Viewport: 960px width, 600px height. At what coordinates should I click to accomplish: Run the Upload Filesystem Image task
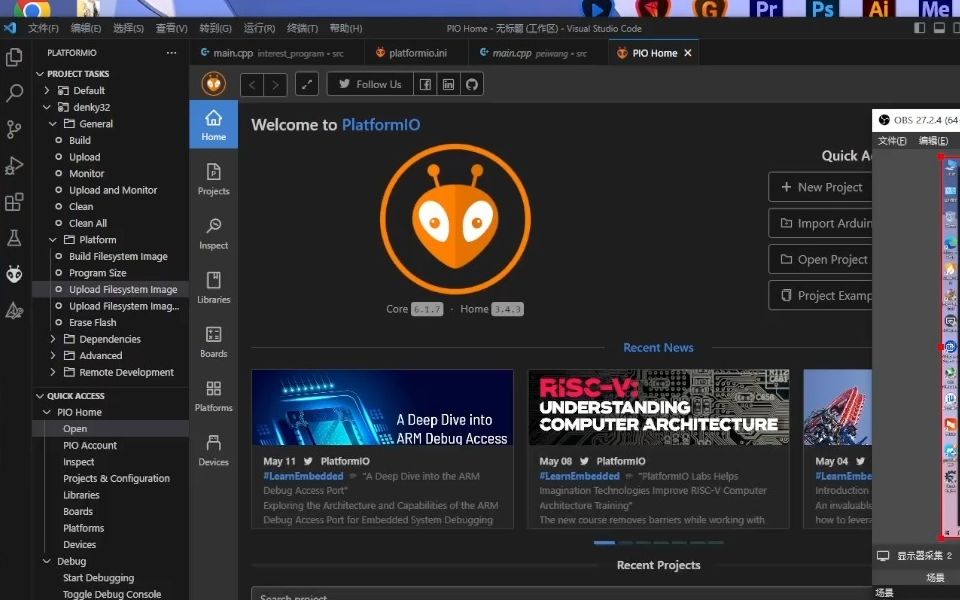coord(123,289)
